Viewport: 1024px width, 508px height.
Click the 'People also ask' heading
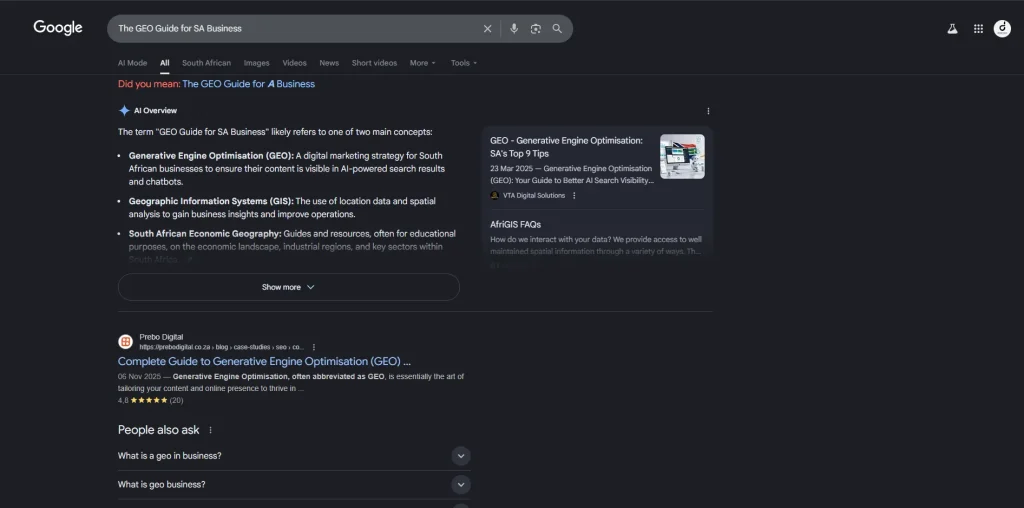pos(159,430)
